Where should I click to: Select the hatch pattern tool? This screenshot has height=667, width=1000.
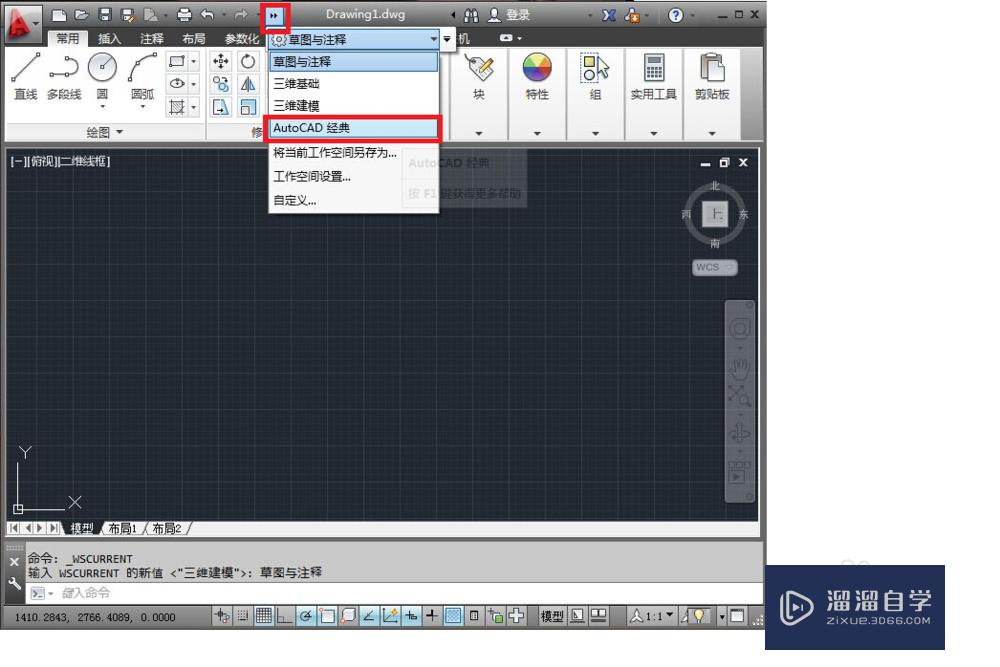coord(177,106)
